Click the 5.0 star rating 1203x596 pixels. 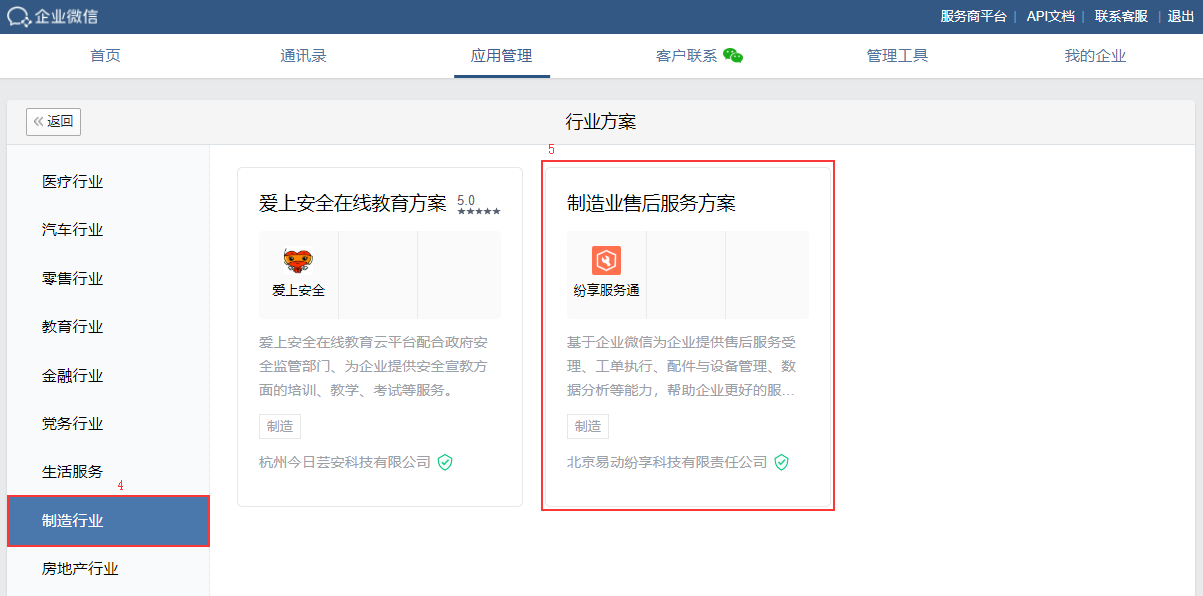pyautogui.click(x=479, y=205)
